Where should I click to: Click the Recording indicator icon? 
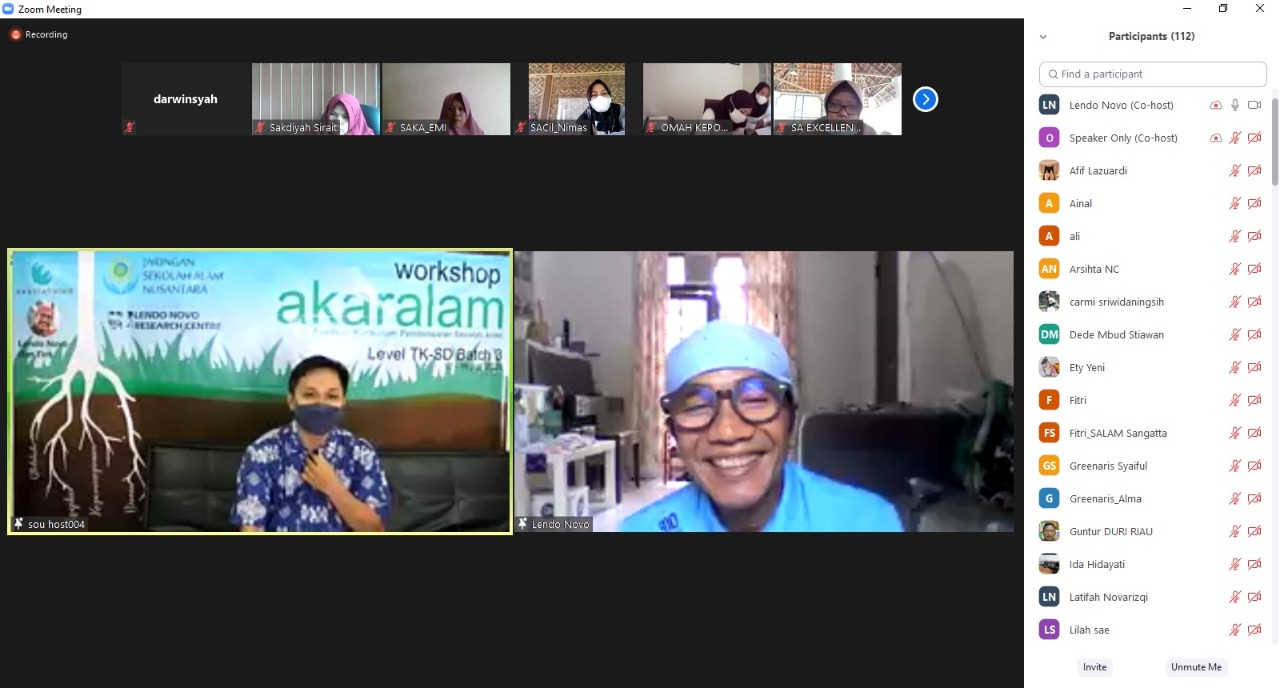(x=16, y=35)
